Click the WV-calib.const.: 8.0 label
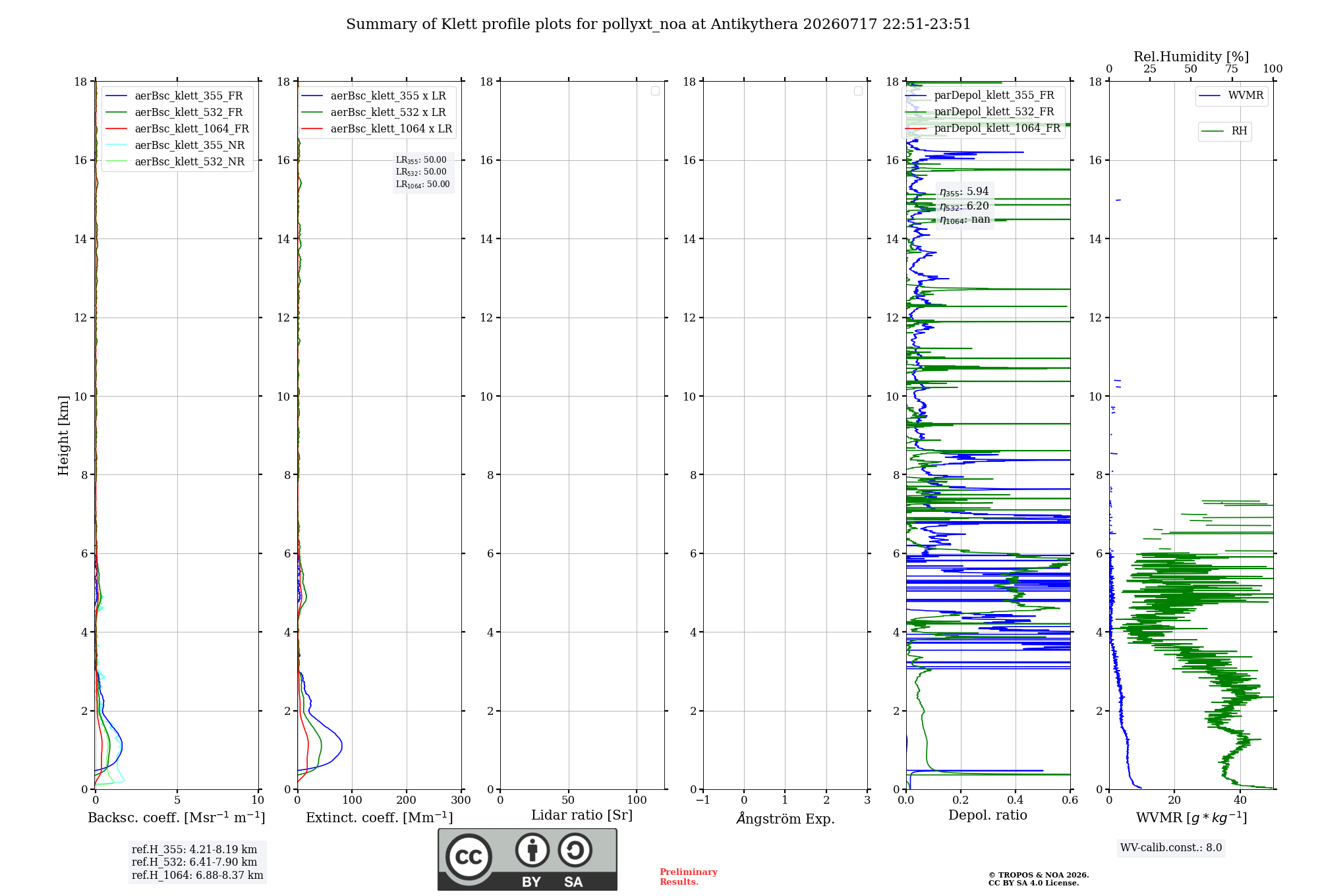The width and height of the screenshot is (1318, 896). (1171, 848)
